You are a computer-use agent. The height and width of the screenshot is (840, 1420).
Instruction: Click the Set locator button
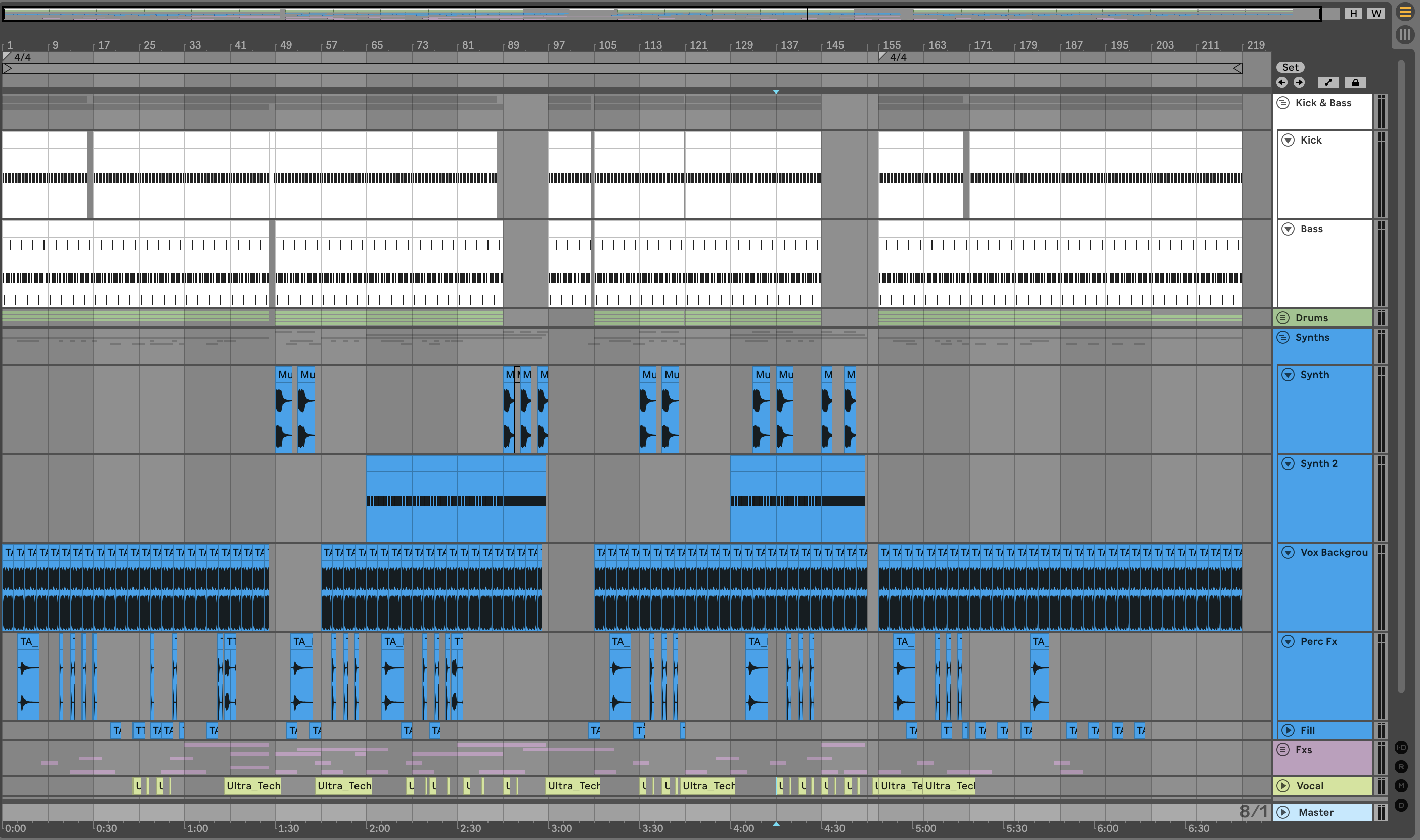tap(1291, 67)
